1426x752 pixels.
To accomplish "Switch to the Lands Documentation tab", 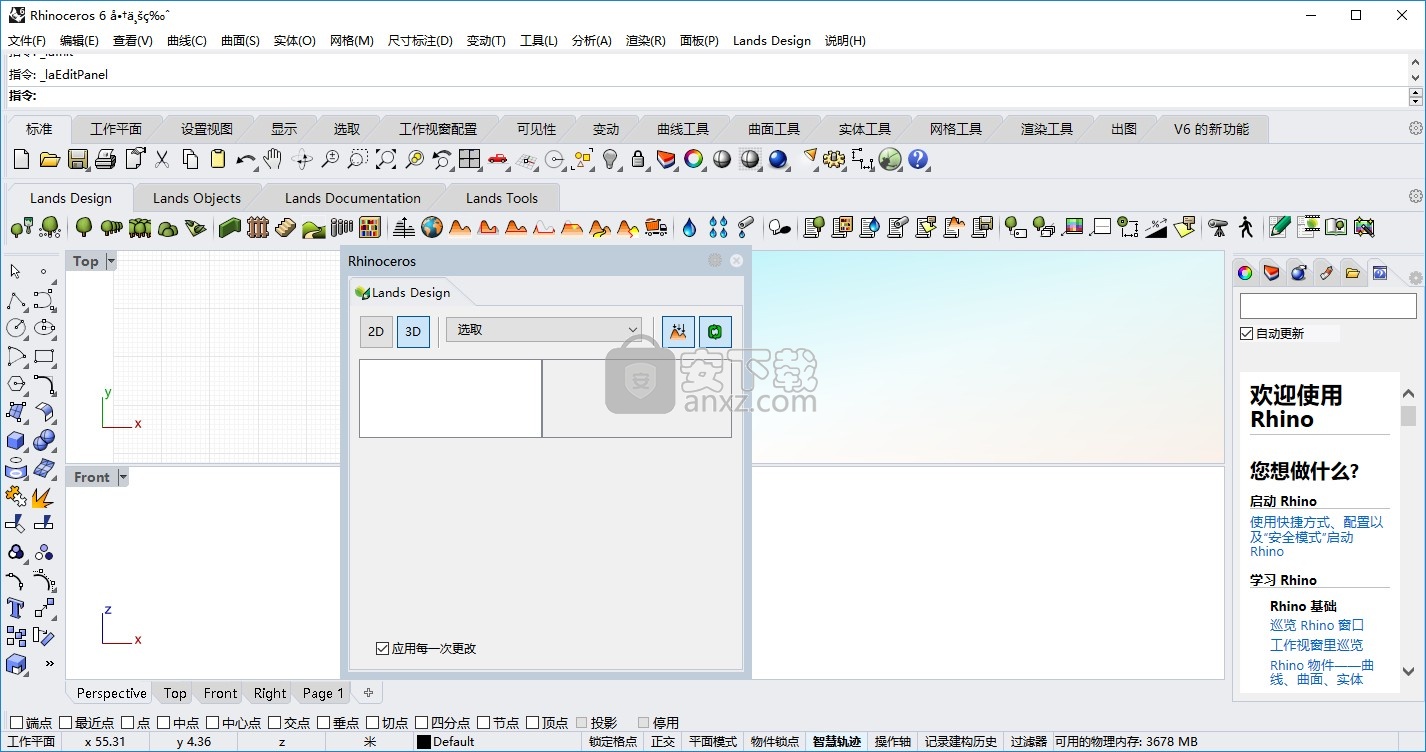I will coord(353,198).
